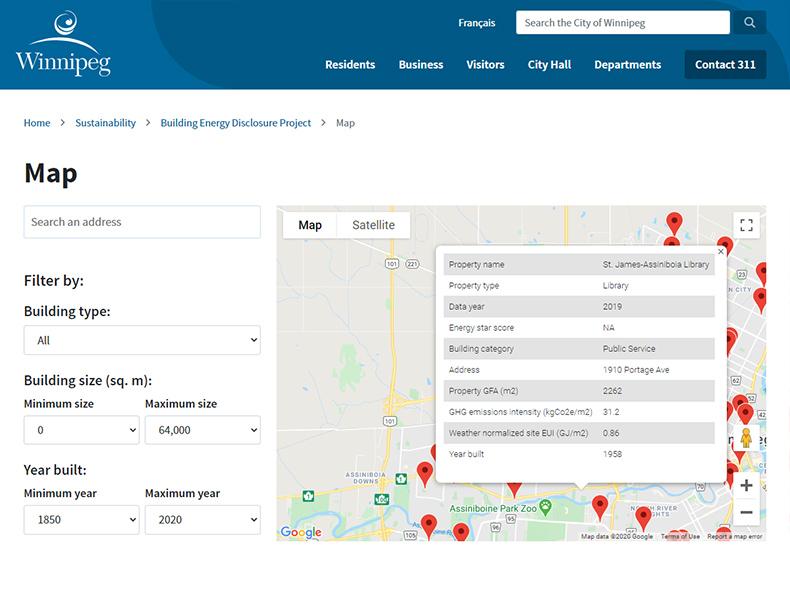Click the Street View pegman icon
This screenshot has height=590, width=790.
[x=746, y=438]
